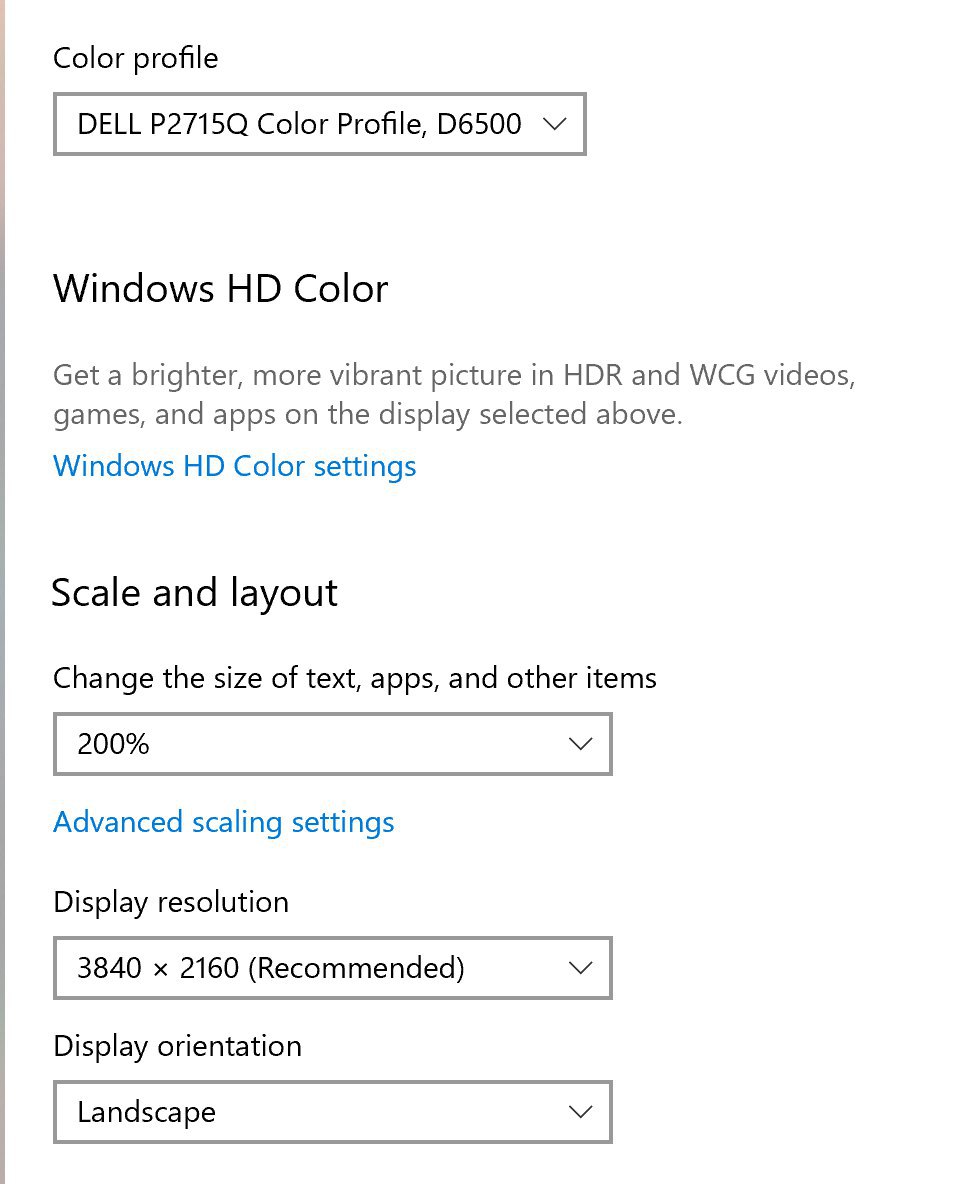Click the 'games, and apps on the display' line
The image size is (955, 1184).
tap(368, 415)
